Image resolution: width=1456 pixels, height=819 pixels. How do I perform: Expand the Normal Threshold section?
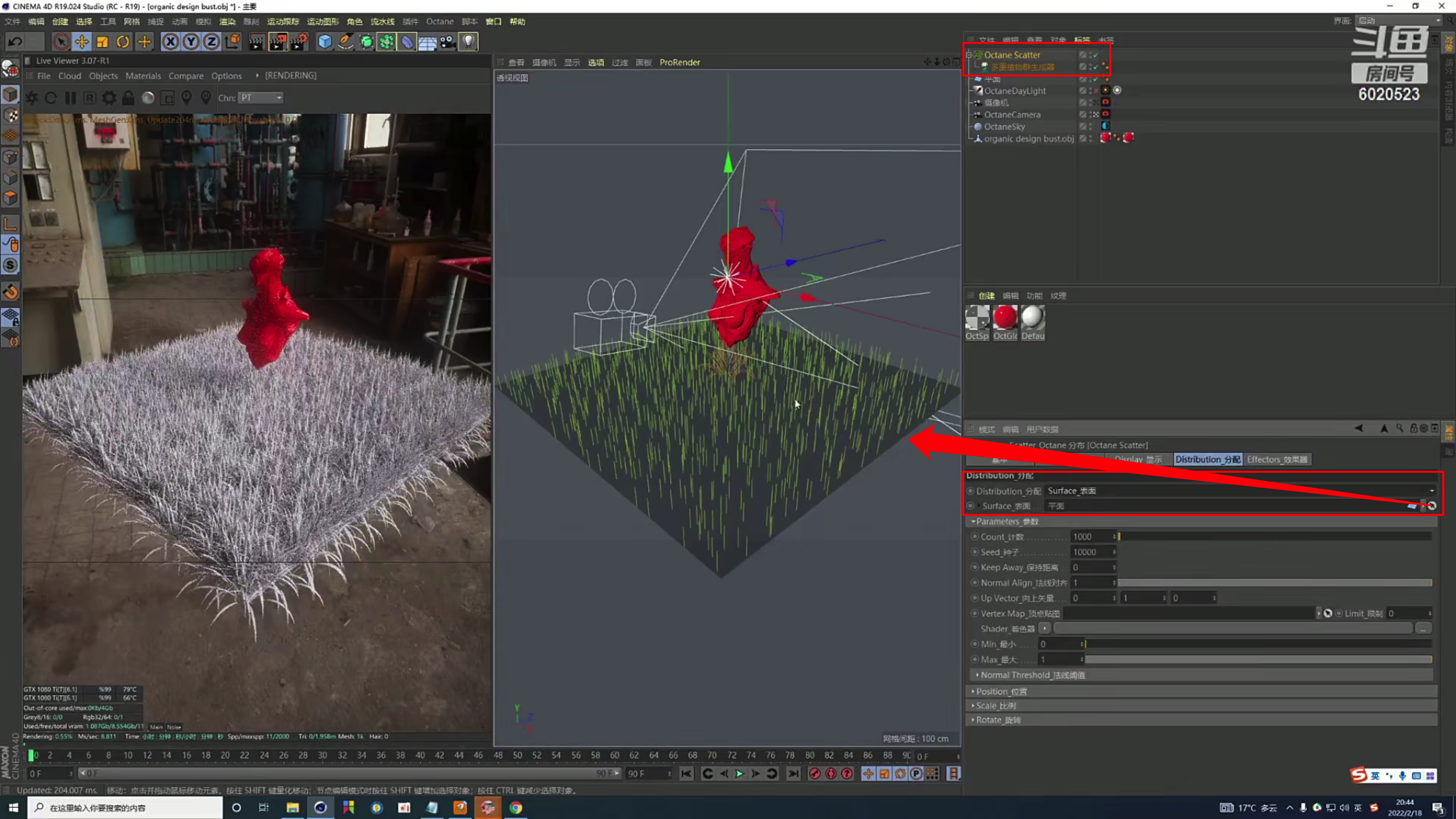coord(977,675)
